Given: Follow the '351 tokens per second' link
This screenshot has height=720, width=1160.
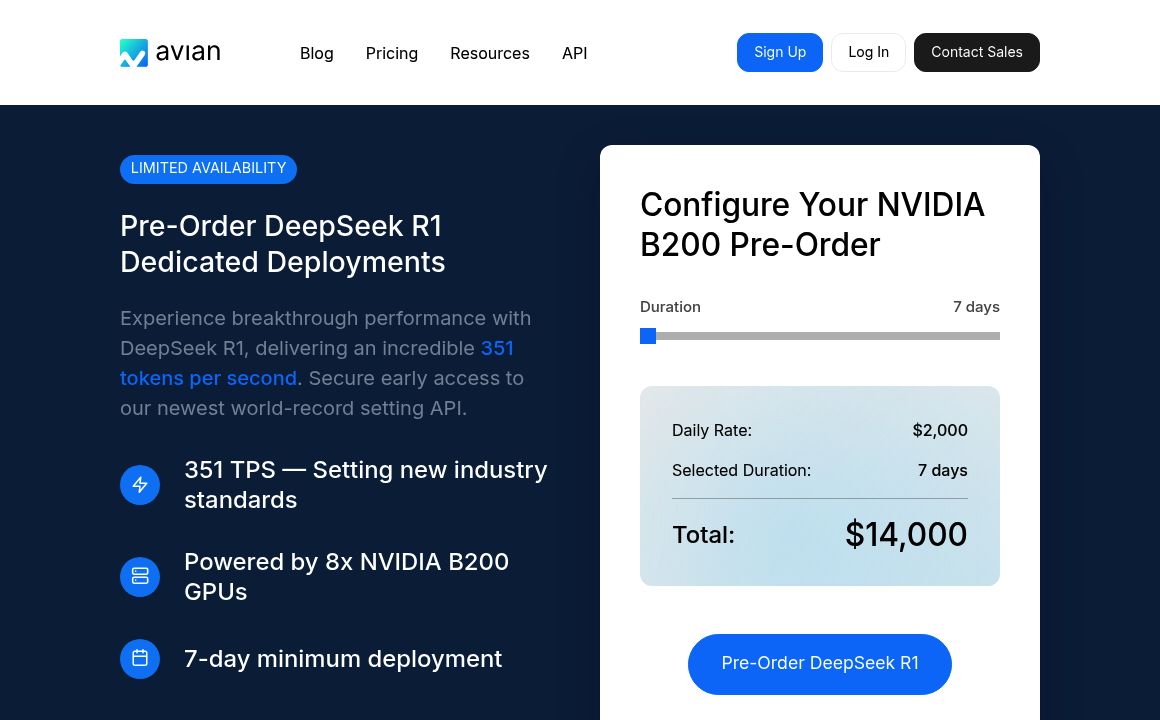Looking at the screenshot, I should 208,378.
